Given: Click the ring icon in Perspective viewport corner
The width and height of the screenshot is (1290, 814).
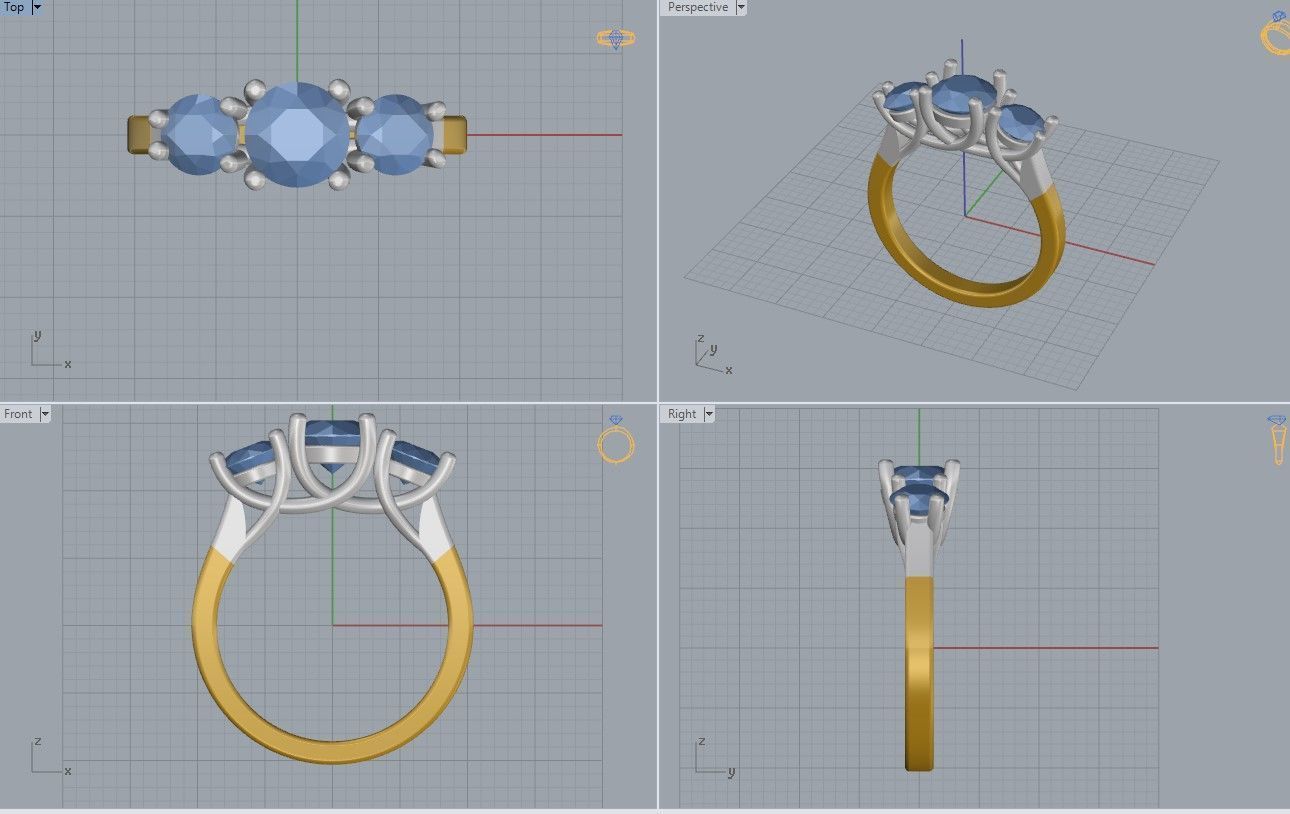Looking at the screenshot, I should (1276, 33).
